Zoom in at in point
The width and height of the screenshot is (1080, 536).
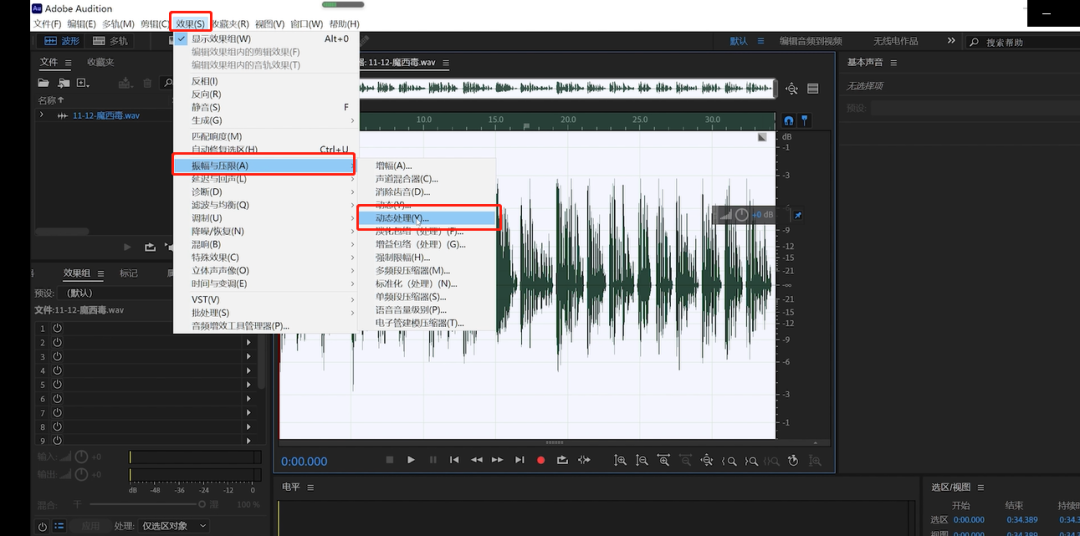coord(729,460)
